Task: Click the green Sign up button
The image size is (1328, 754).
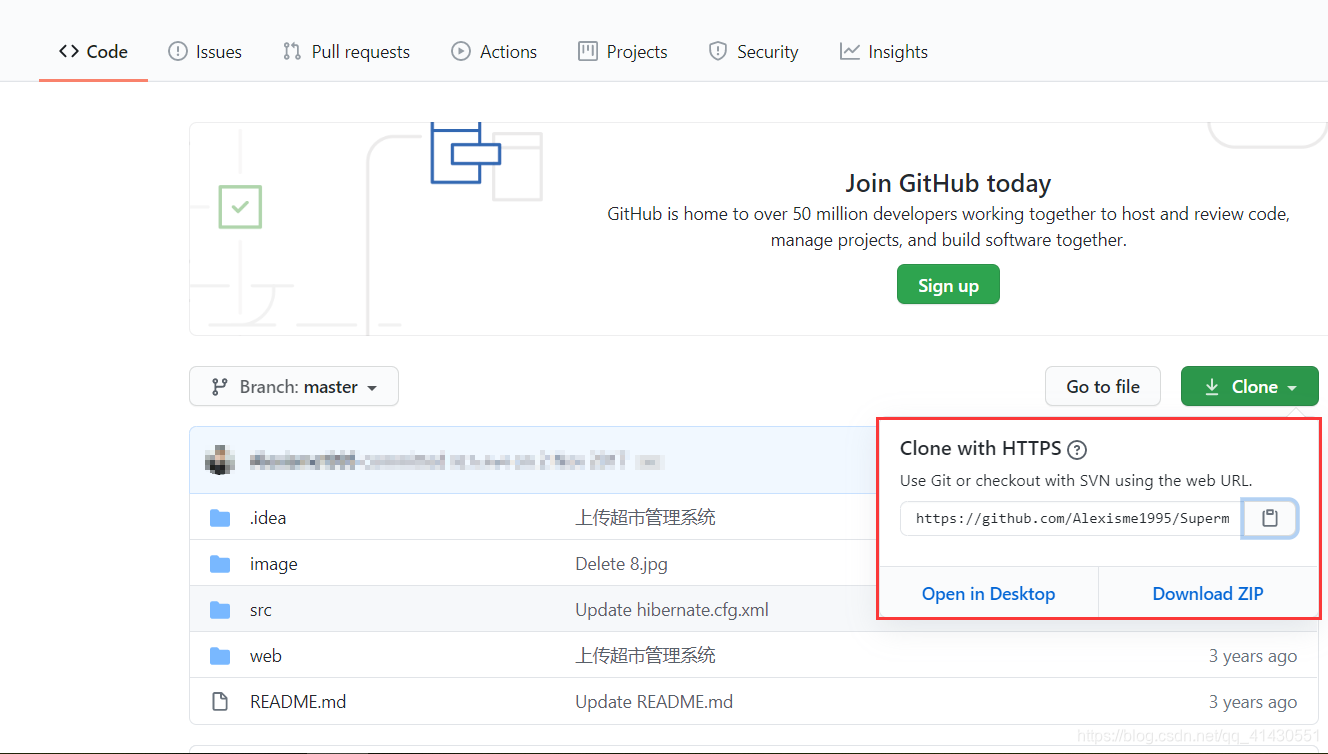Action: [x=948, y=285]
